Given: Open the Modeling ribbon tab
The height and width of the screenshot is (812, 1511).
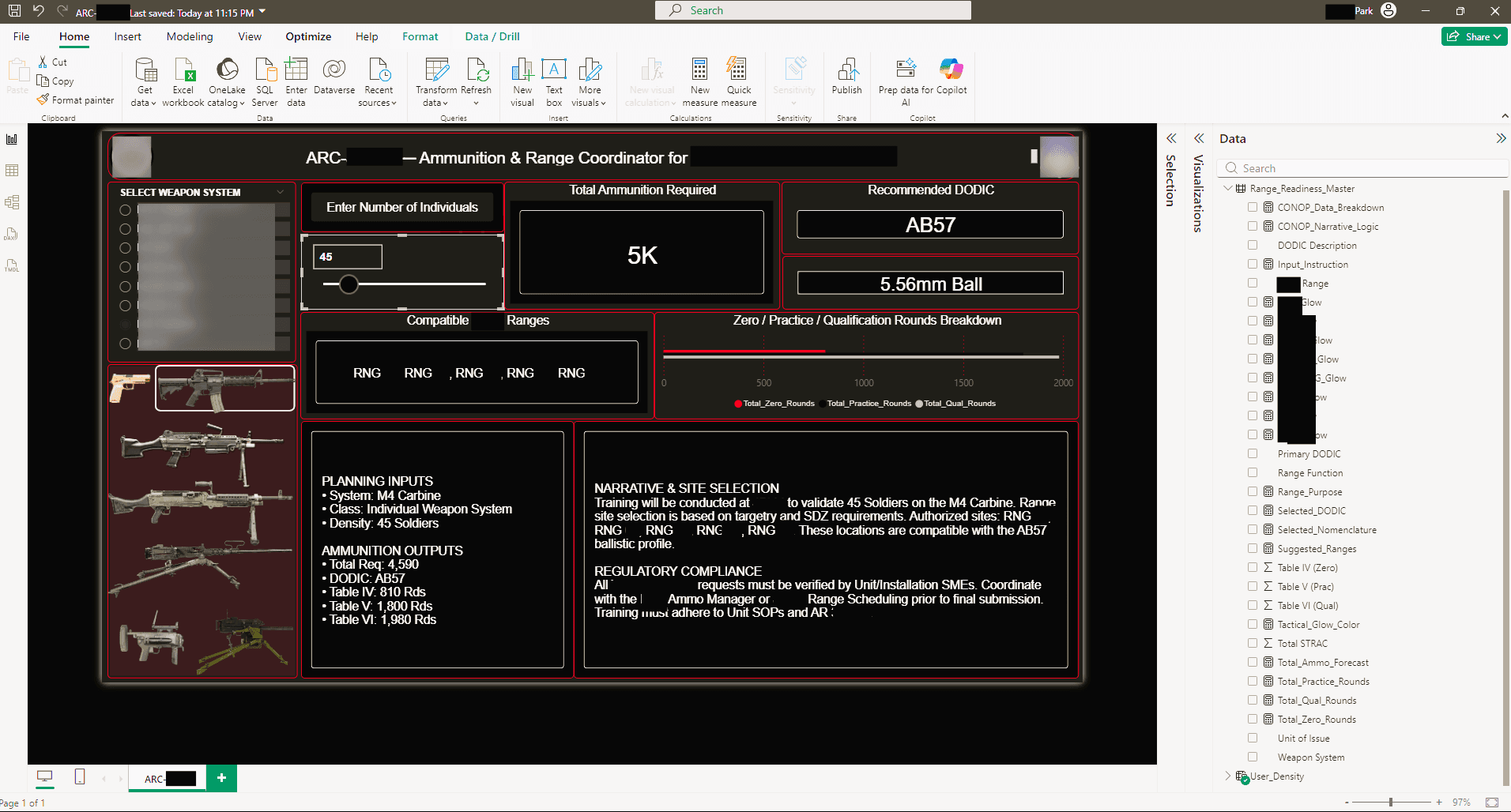Looking at the screenshot, I should click(x=190, y=36).
